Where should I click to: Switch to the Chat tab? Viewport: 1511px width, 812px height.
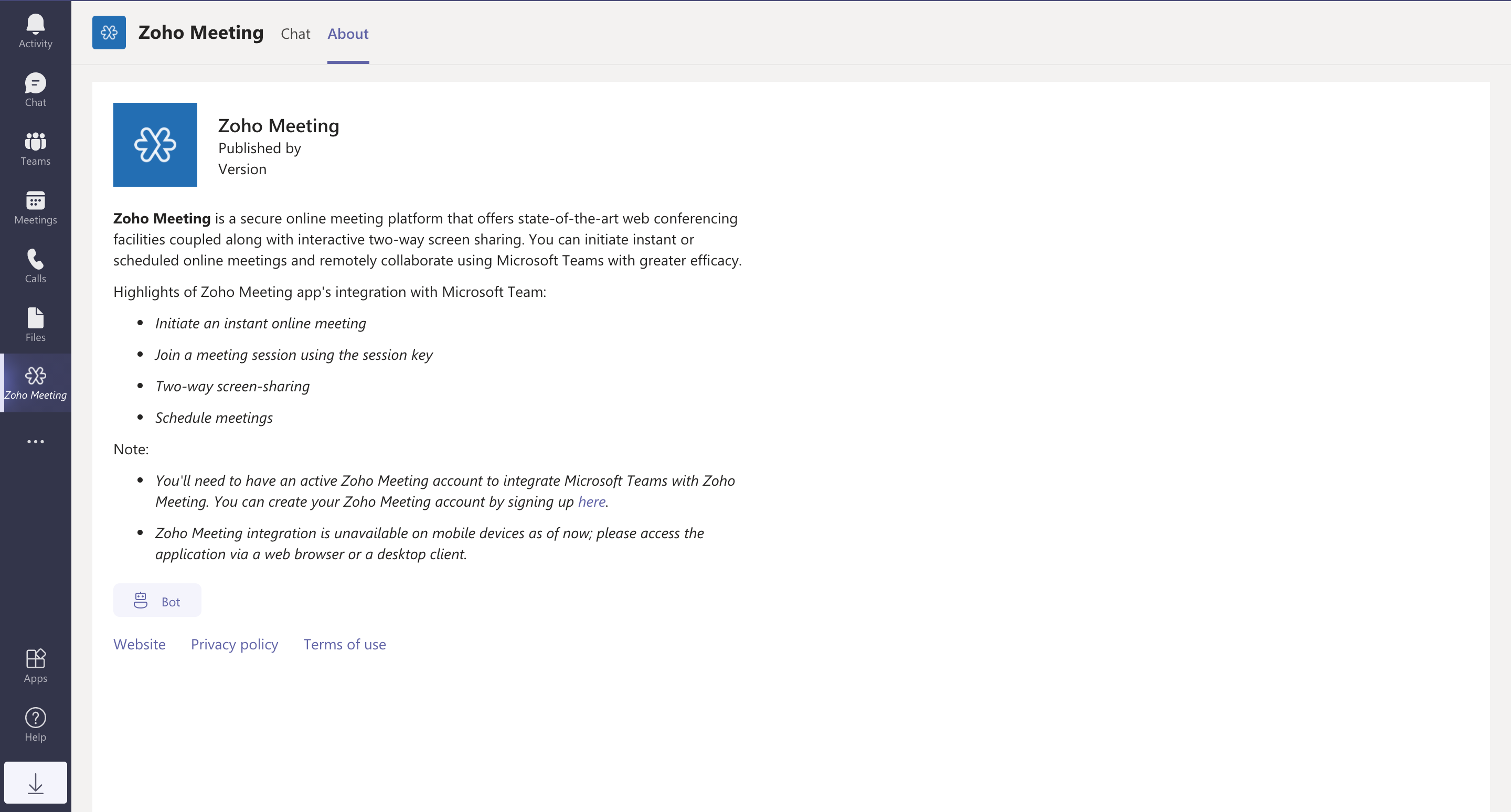pos(295,34)
